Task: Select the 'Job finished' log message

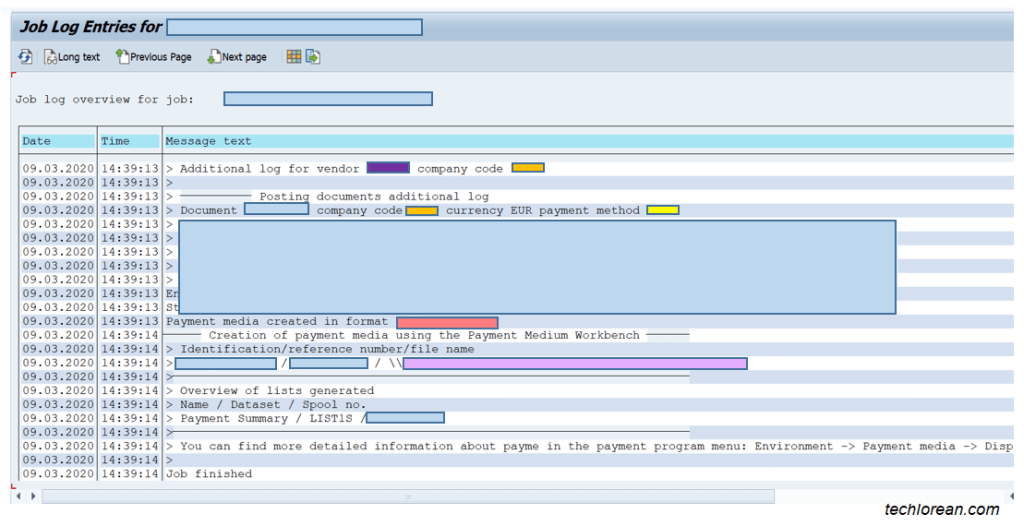Action: 209,474
